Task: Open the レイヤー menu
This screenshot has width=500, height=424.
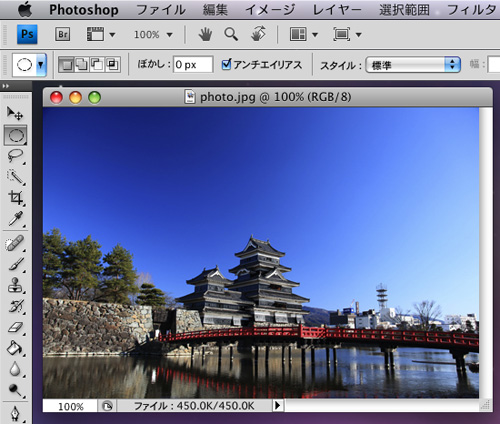Action: [x=337, y=10]
